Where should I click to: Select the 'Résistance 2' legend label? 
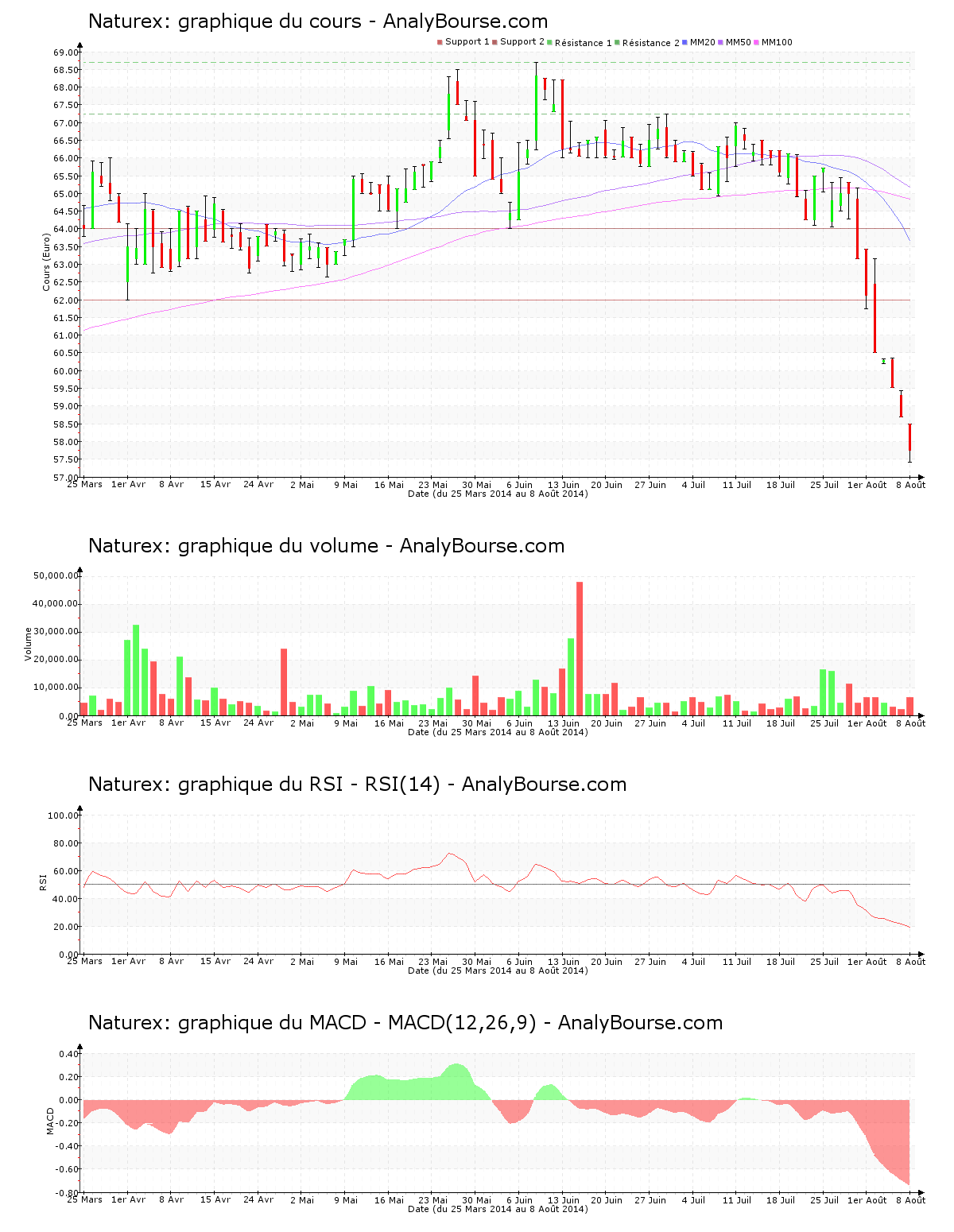click(651, 43)
